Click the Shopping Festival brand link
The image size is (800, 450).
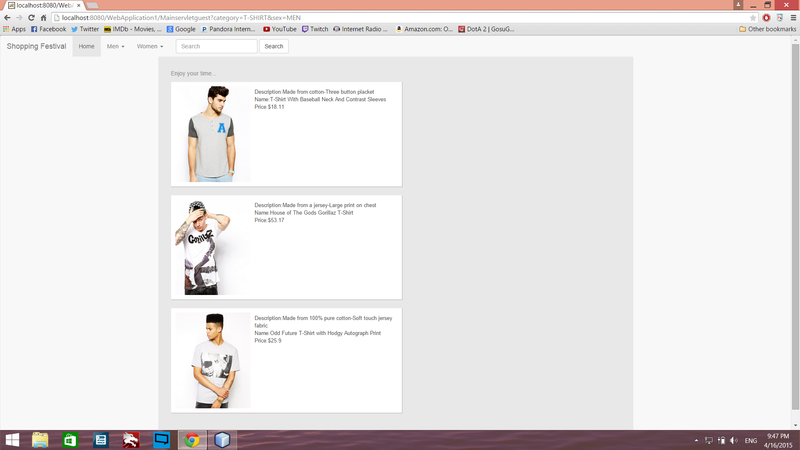point(36,46)
